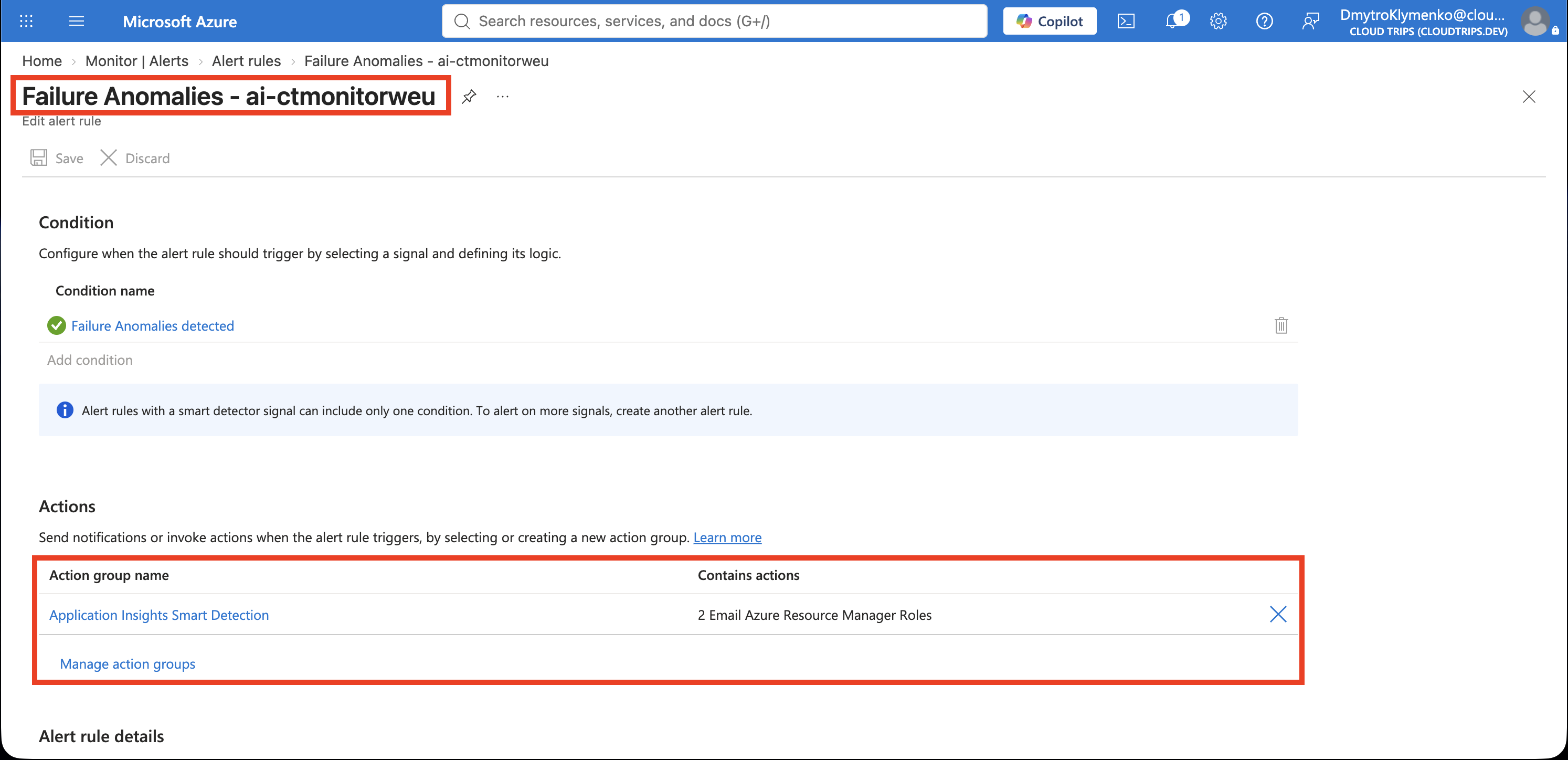Open the settings gear icon
The width and height of the screenshot is (1568, 760).
pyautogui.click(x=1218, y=22)
